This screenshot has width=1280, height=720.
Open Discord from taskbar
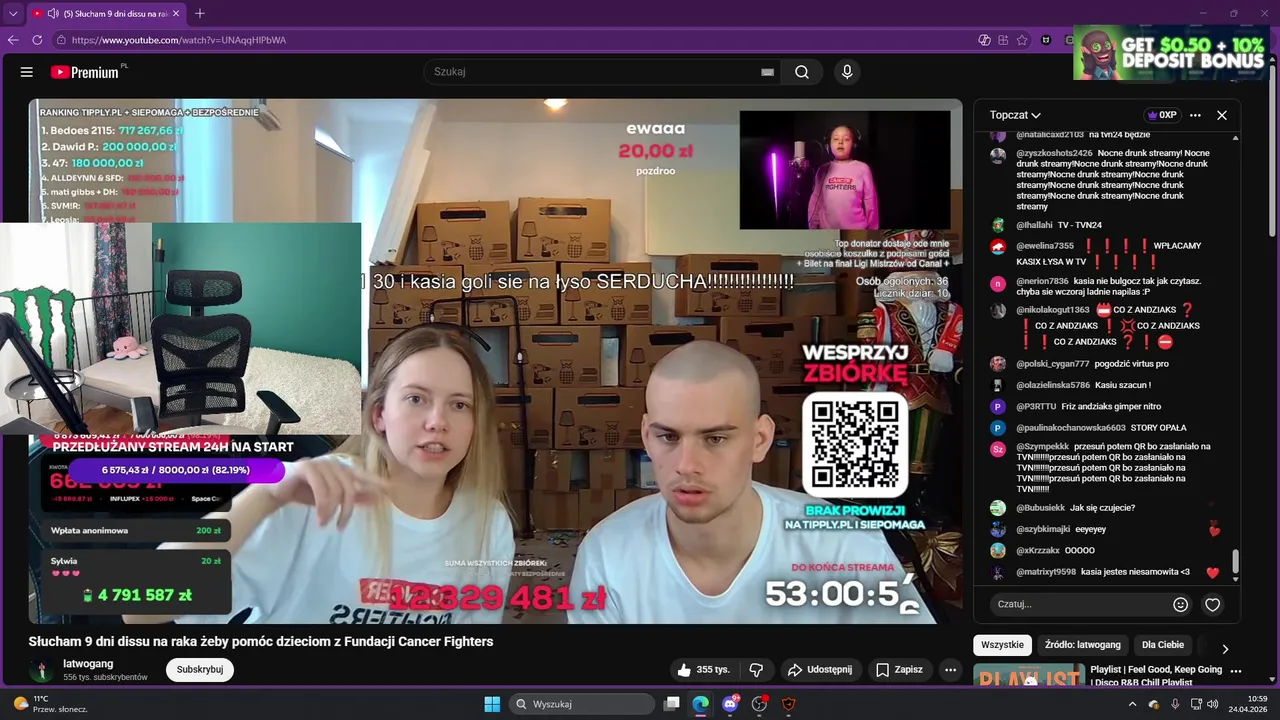coord(730,704)
